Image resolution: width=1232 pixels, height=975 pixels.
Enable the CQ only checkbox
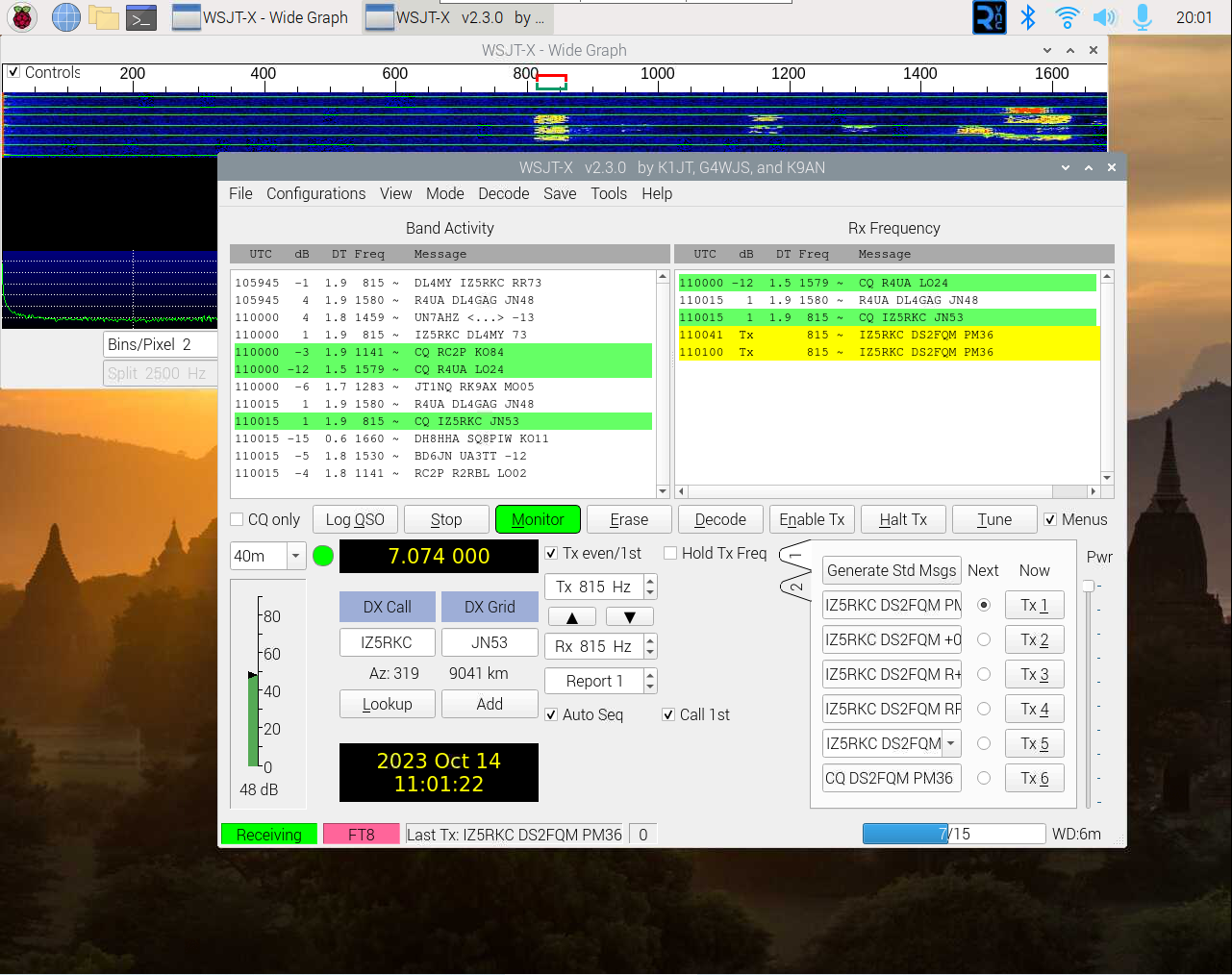tap(237, 519)
